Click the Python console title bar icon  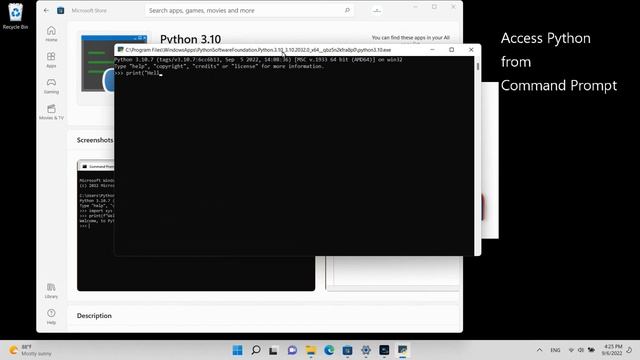(120, 50)
